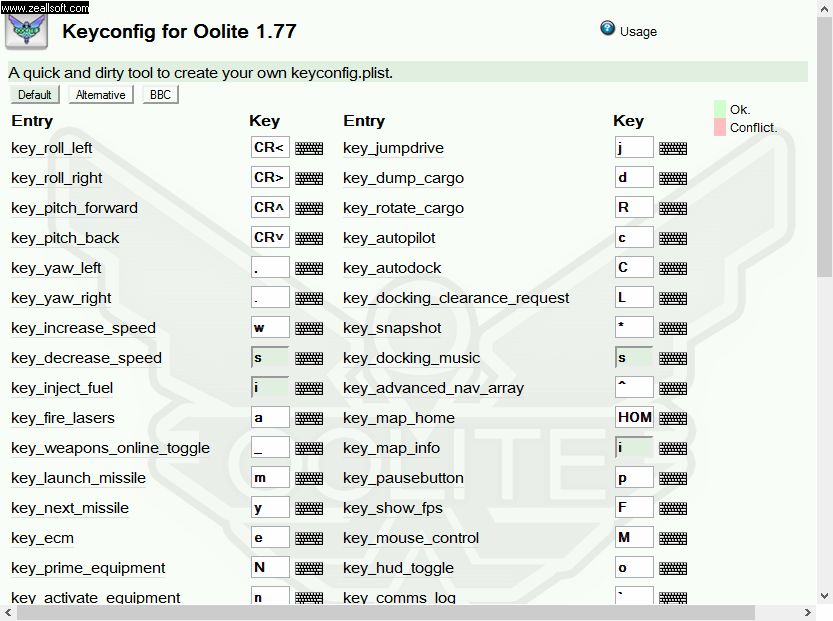This screenshot has height=621, width=833.
Task: Click keyboard icon beside key_jumpdrive
Action: click(673, 149)
